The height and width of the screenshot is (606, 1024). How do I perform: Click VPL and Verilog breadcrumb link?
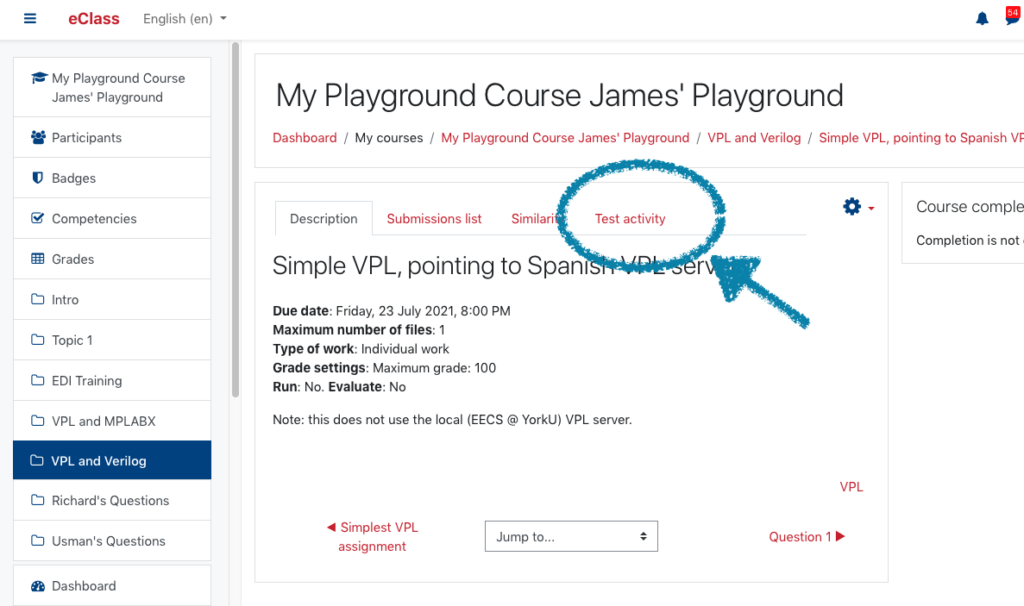coord(754,138)
